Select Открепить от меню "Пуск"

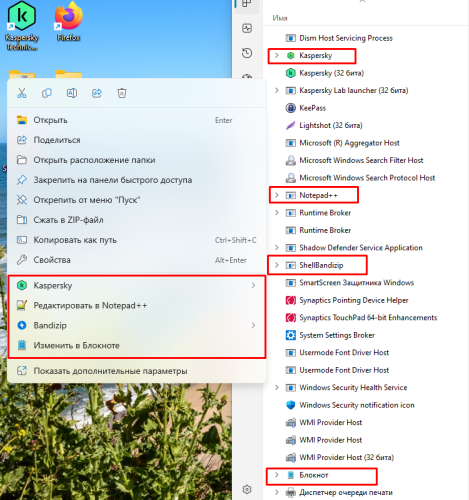pyautogui.click(x=137, y=200)
